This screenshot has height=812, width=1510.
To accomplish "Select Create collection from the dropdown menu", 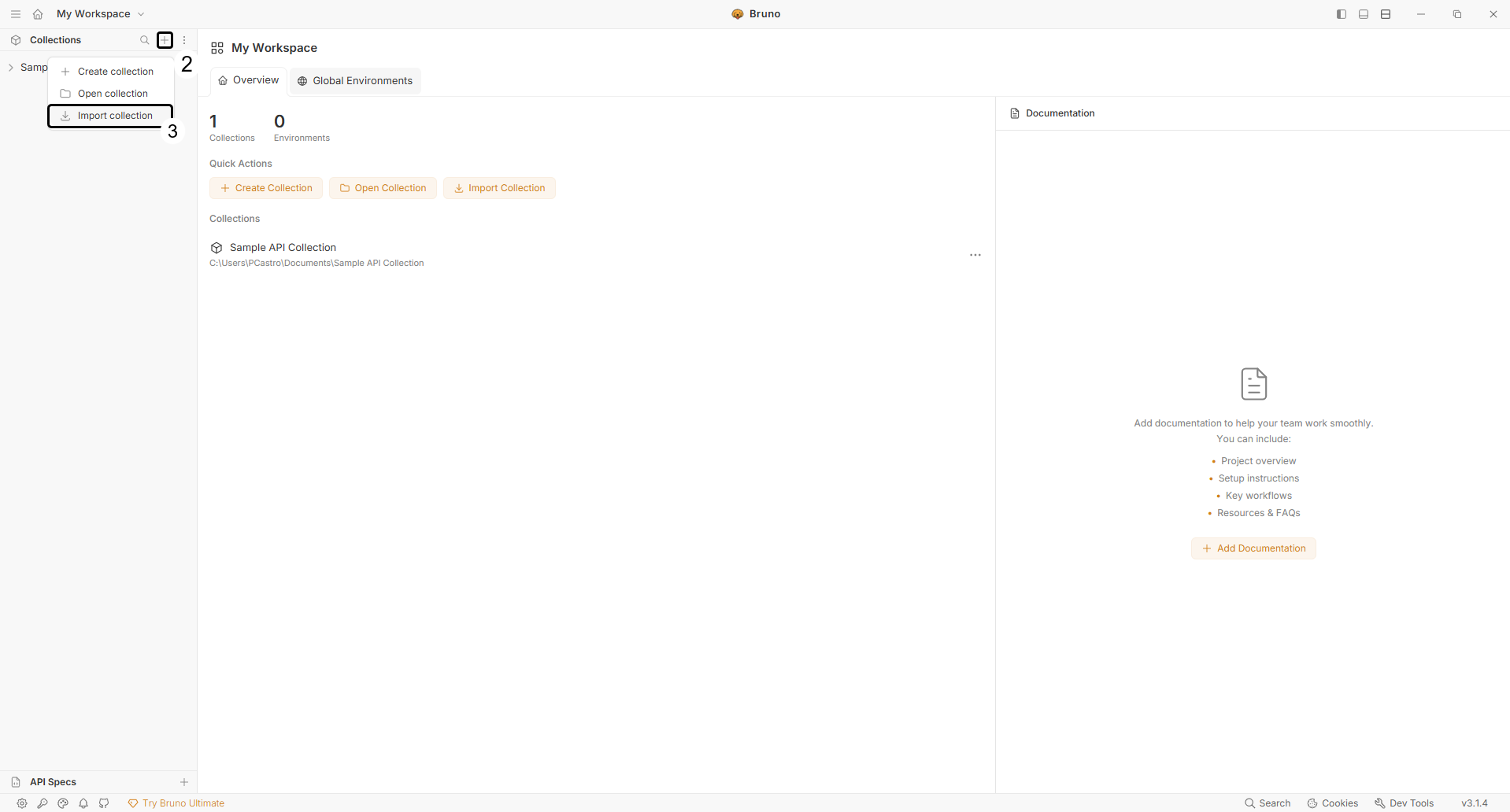I will [111, 72].
